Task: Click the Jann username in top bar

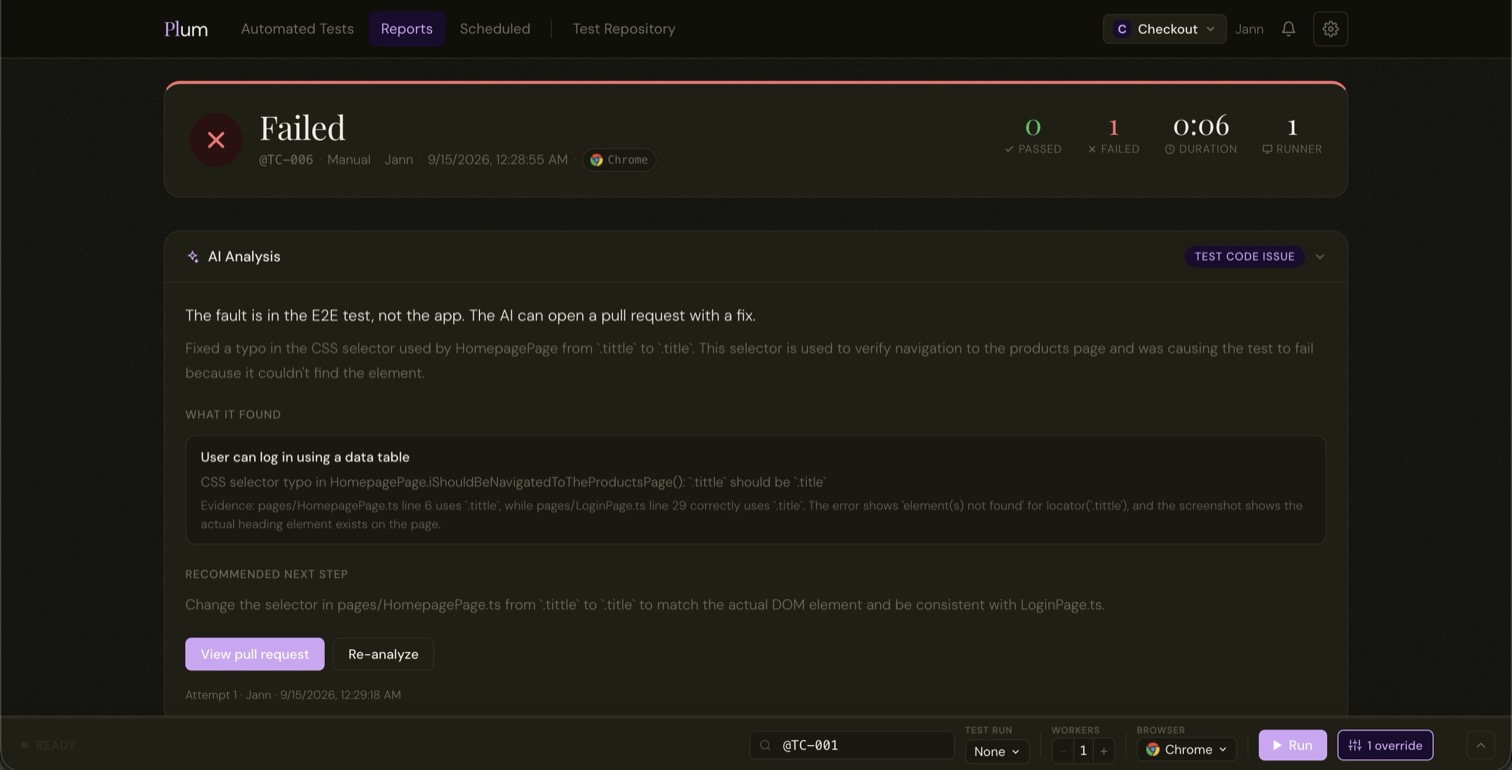Action: pyautogui.click(x=1249, y=29)
